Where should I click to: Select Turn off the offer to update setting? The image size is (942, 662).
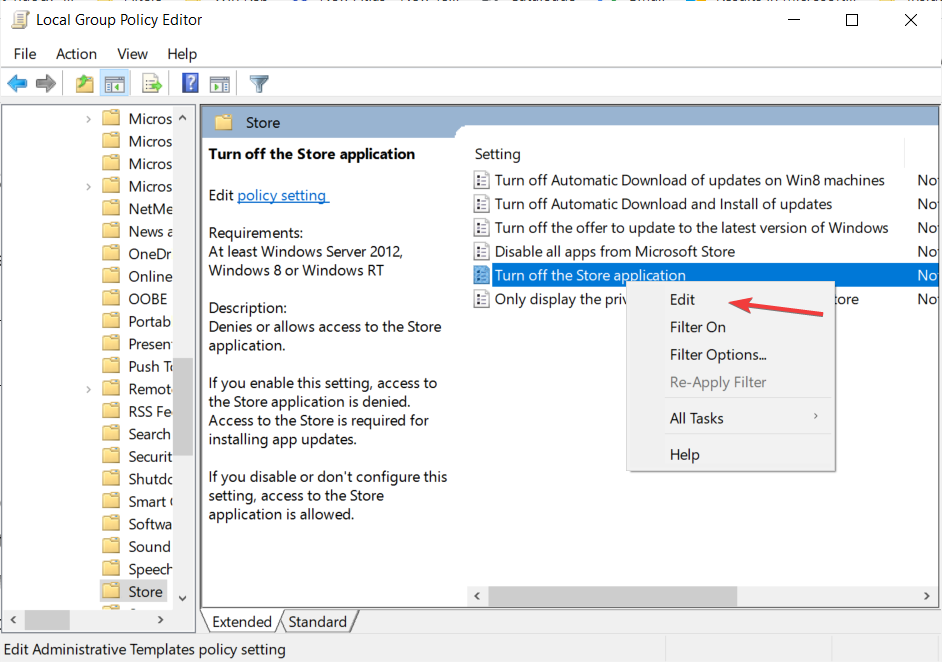(691, 228)
